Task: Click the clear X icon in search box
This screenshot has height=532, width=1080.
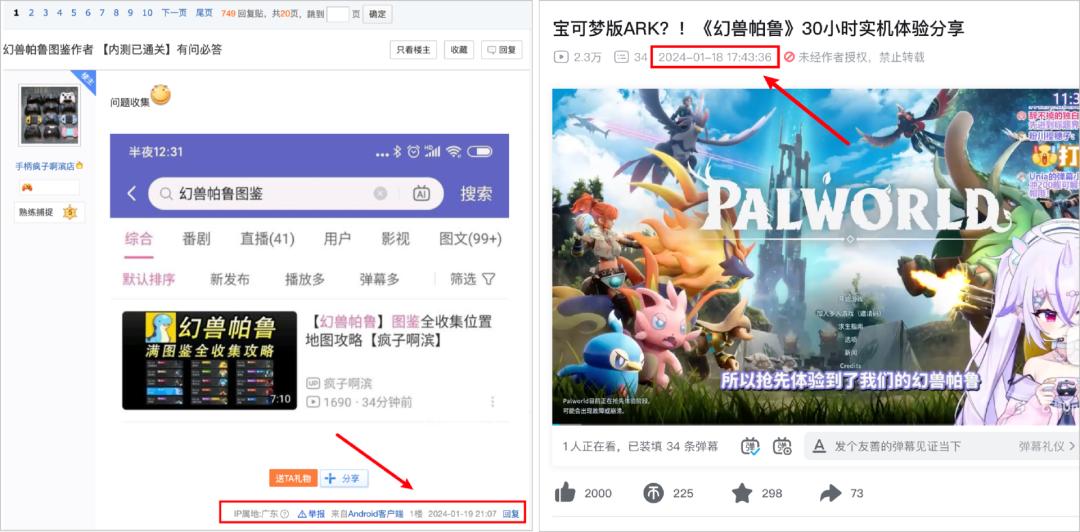Action: pos(380,194)
